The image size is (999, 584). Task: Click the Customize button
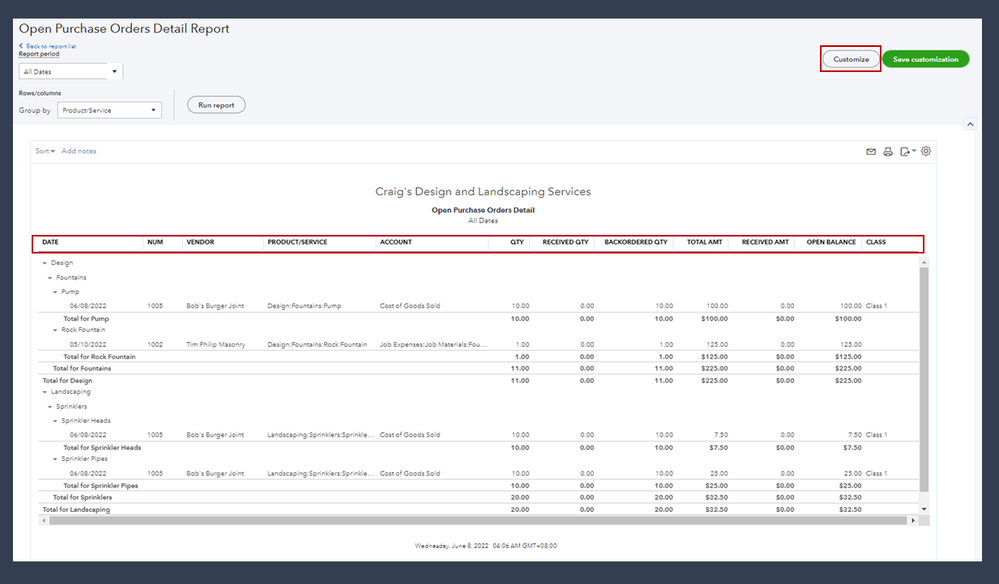coord(851,59)
